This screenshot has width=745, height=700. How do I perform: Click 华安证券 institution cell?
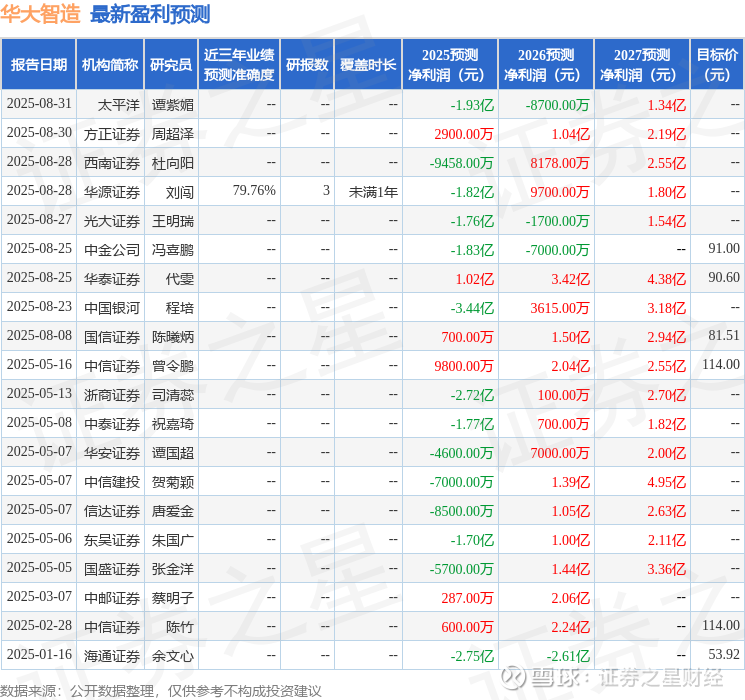click(112, 453)
